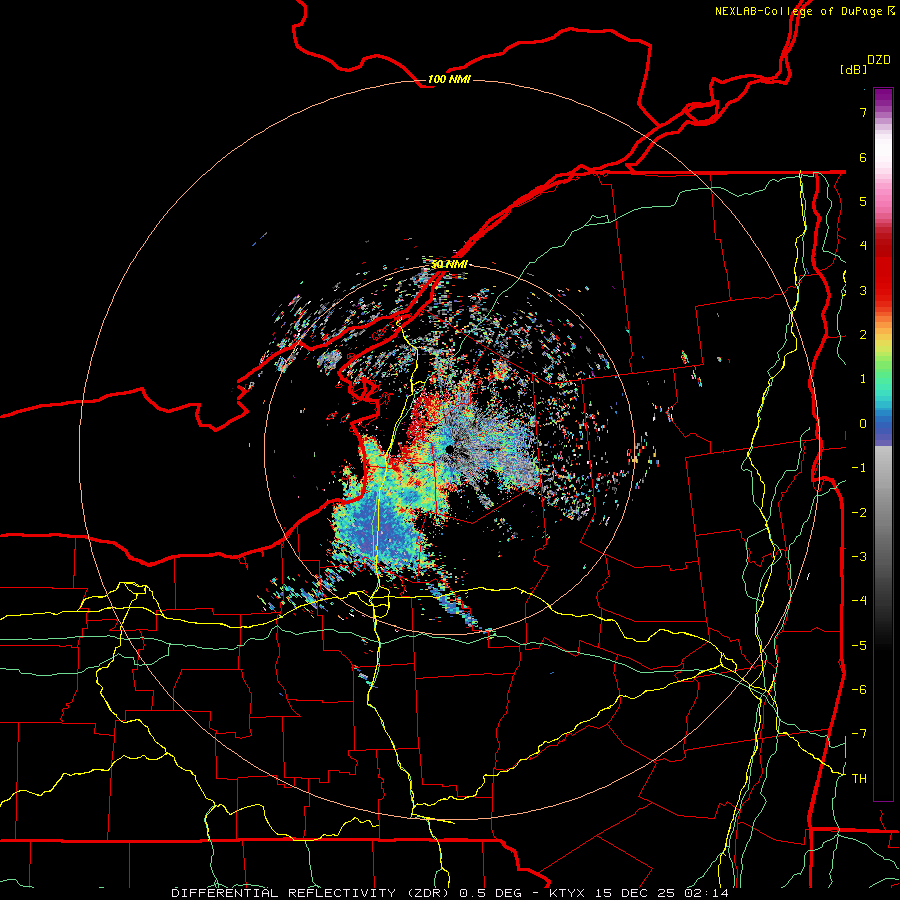The height and width of the screenshot is (900, 900).
Task: Click the purple top of the color bar
Action: click(883, 98)
